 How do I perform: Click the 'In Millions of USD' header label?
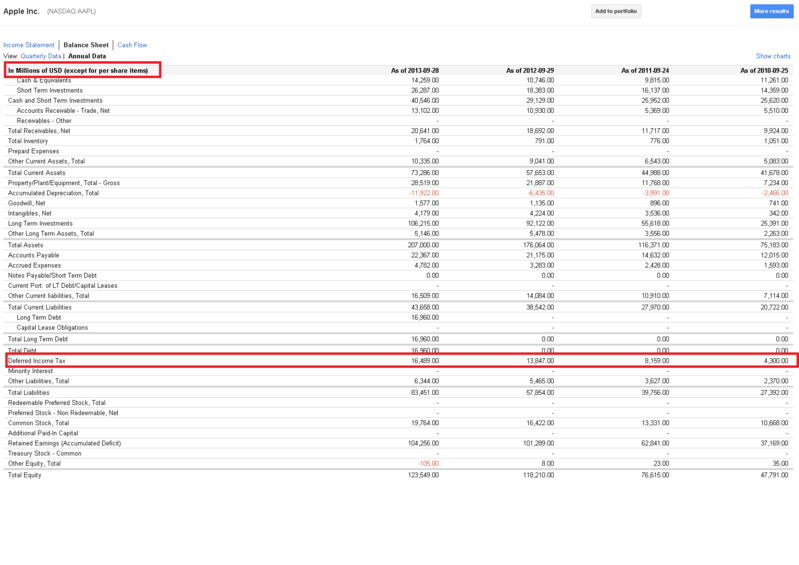tap(78, 70)
